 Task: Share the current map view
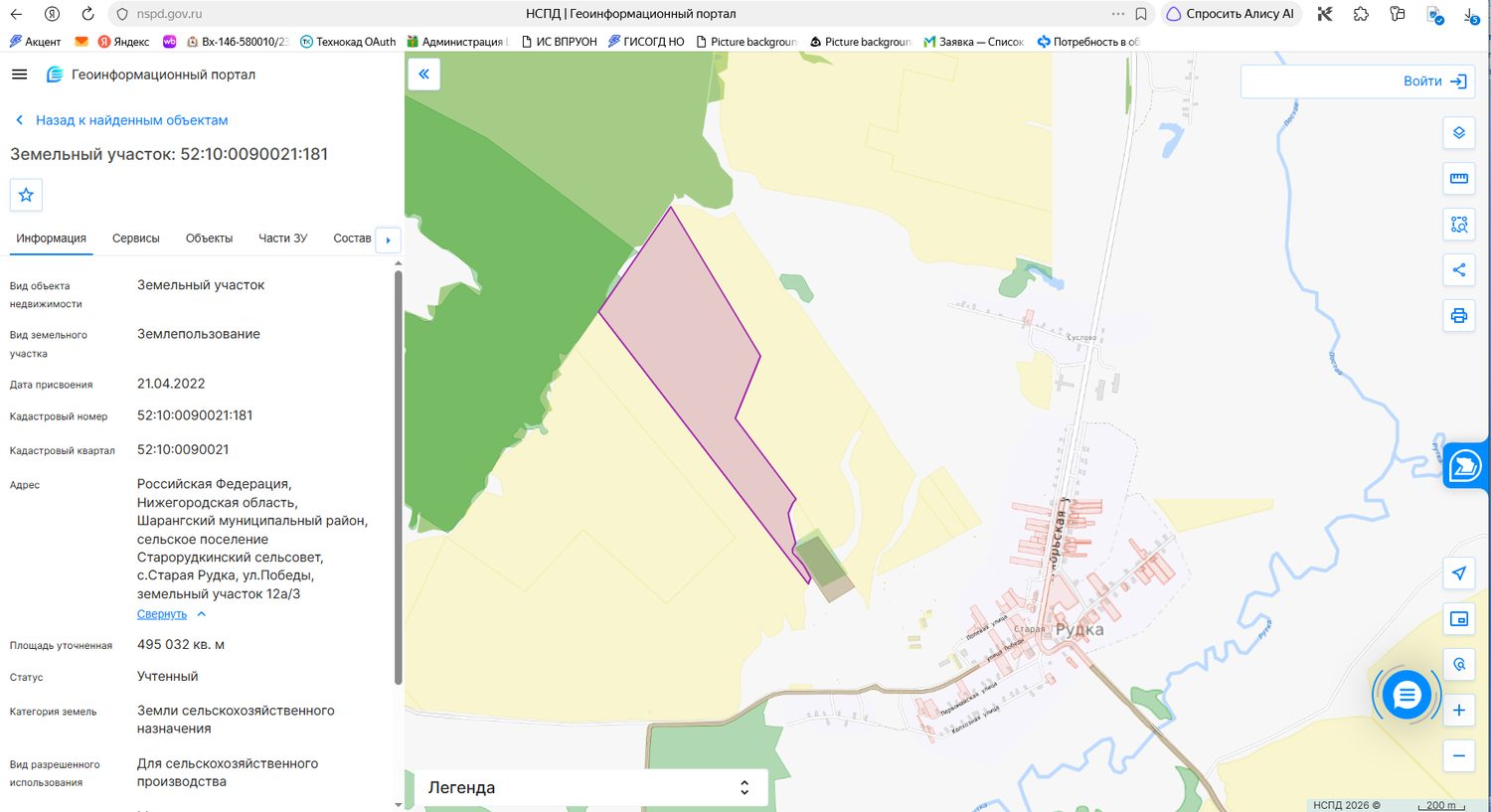coord(1458,270)
